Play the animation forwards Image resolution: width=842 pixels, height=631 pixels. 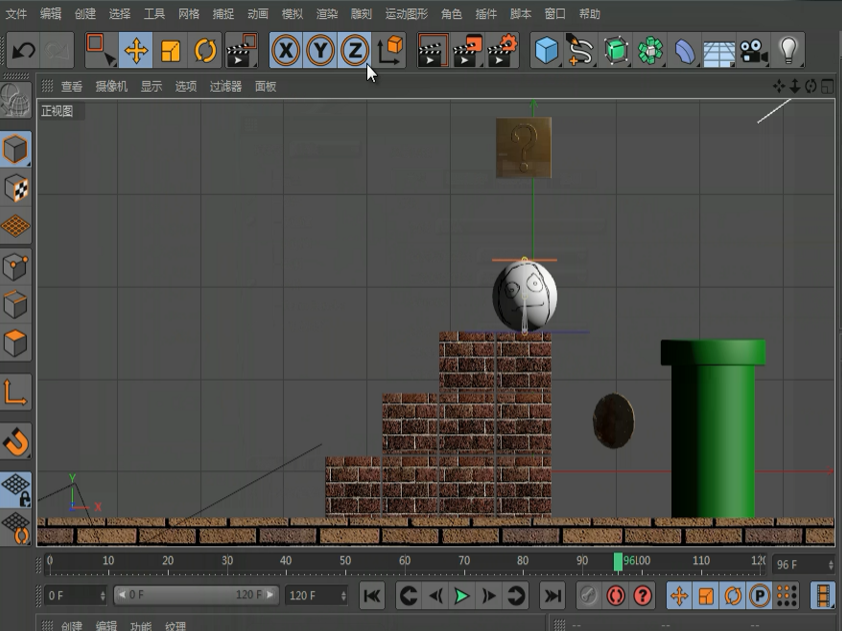pos(462,596)
